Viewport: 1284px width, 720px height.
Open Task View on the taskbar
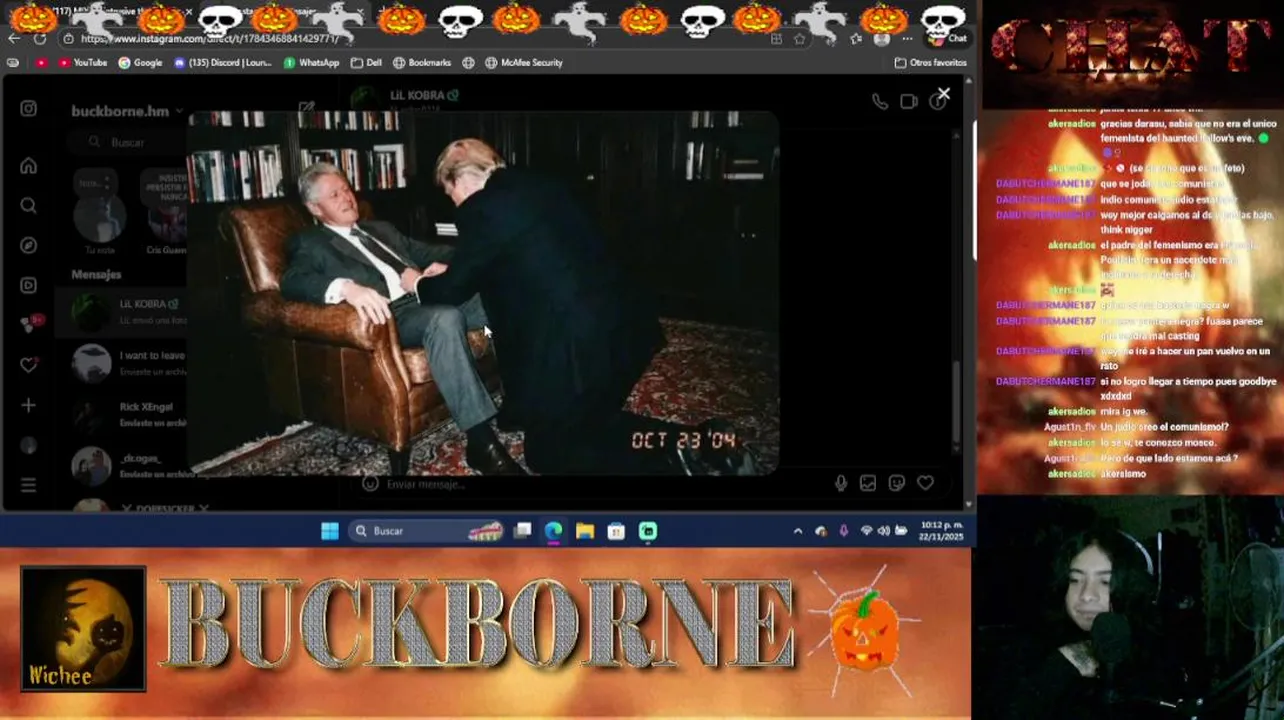point(522,531)
